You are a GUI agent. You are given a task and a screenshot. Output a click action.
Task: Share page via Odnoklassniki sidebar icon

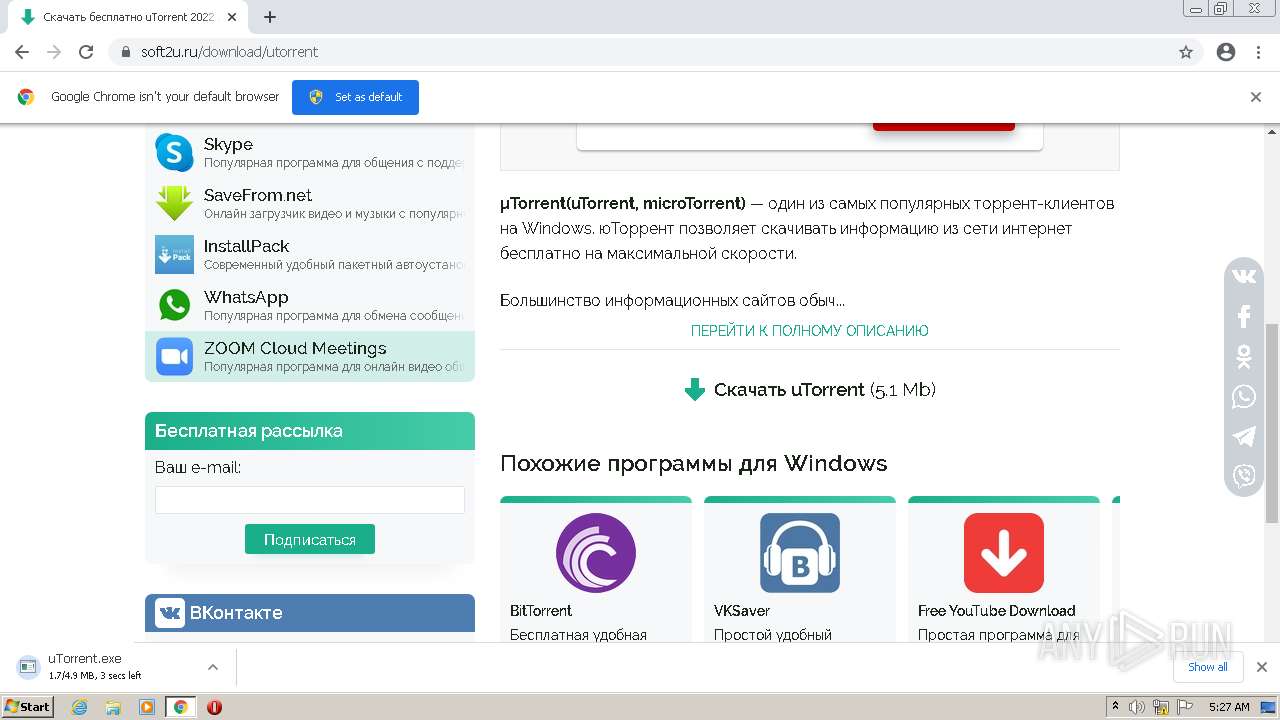pyautogui.click(x=1244, y=357)
